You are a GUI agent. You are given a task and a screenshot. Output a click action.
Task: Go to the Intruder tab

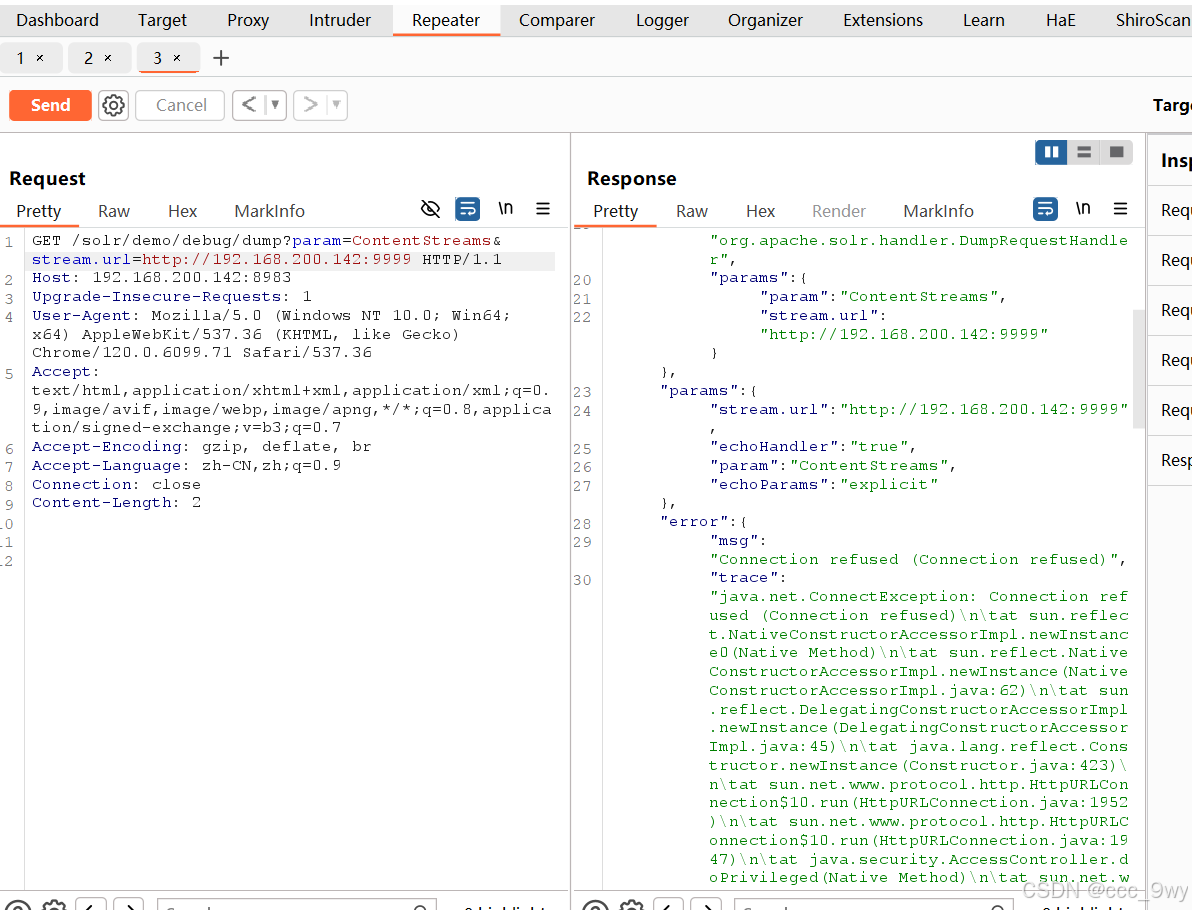(x=340, y=20)
